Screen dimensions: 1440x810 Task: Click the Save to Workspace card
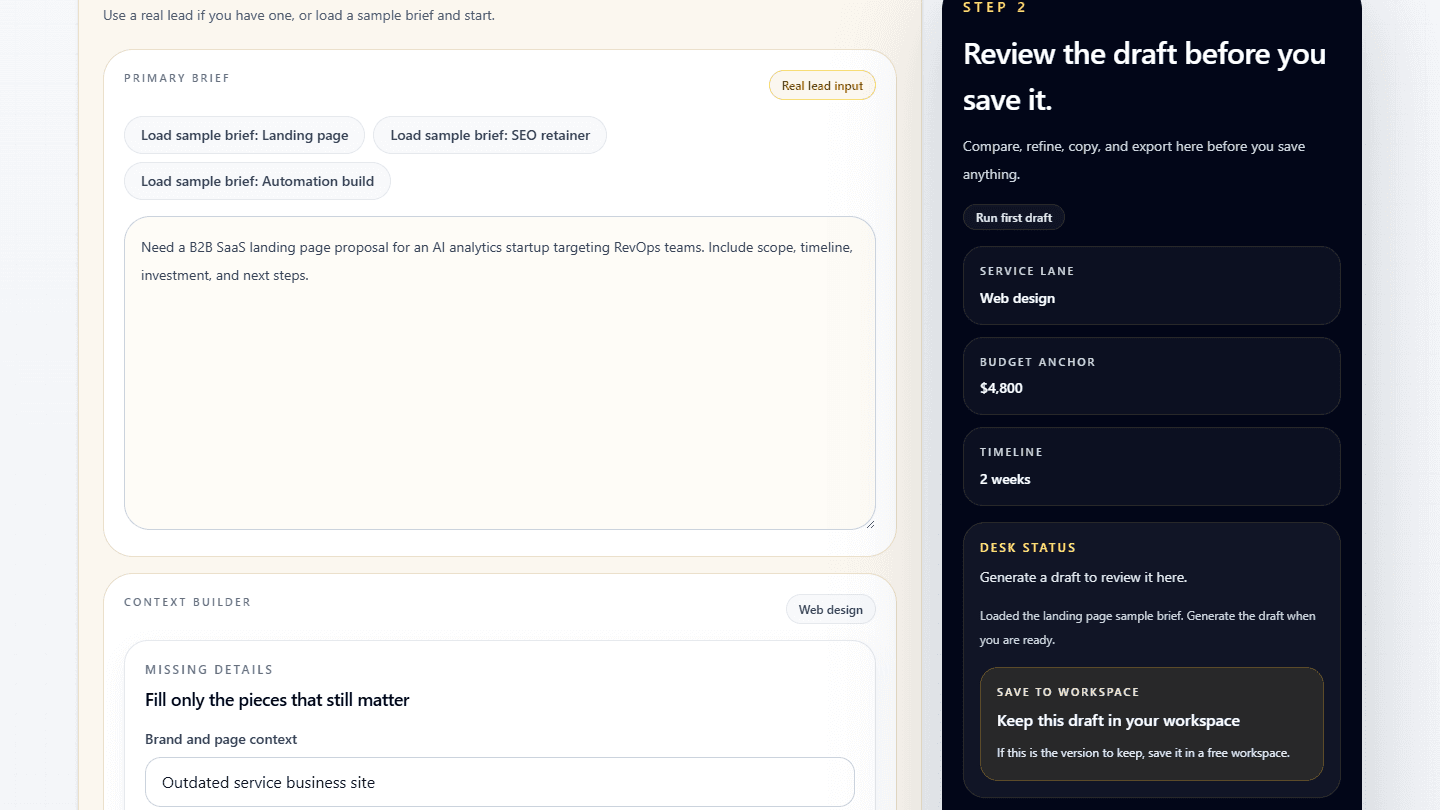point(1151,725)
